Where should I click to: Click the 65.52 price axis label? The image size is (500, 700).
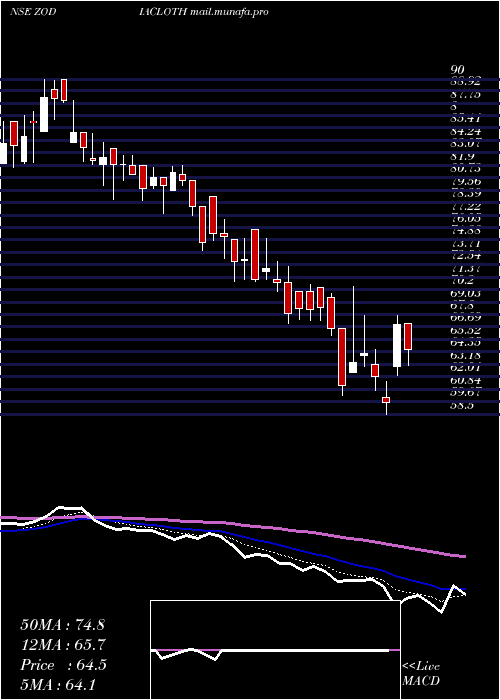pos(465,331)
